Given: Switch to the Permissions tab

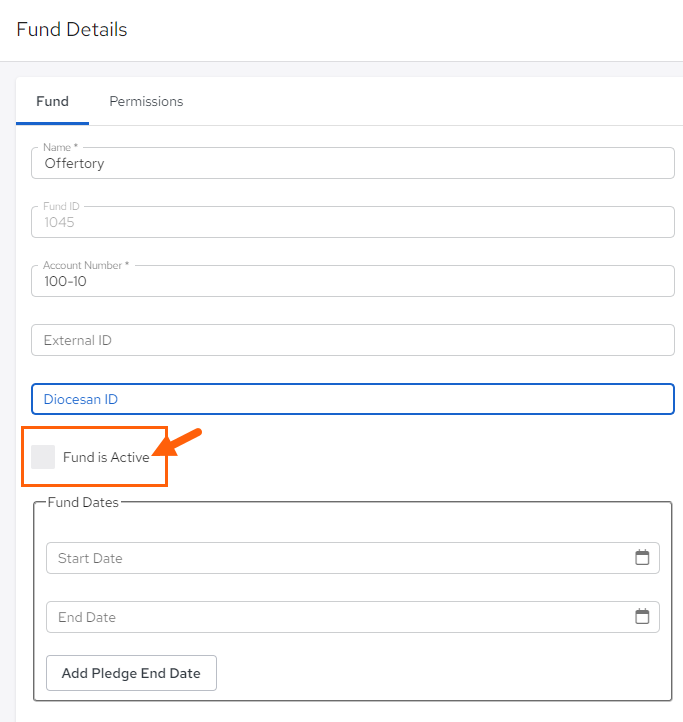Looking at the screenshot, I should pos(146,101).
